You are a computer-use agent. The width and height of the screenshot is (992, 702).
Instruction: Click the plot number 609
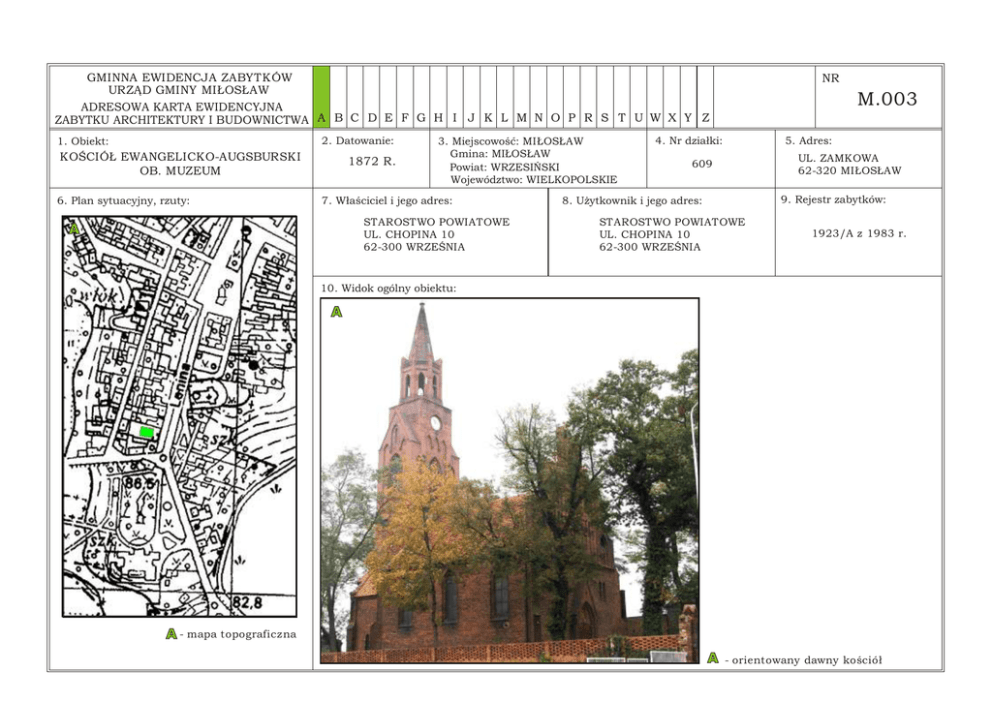pyautogui.click(x=702, y=163)
